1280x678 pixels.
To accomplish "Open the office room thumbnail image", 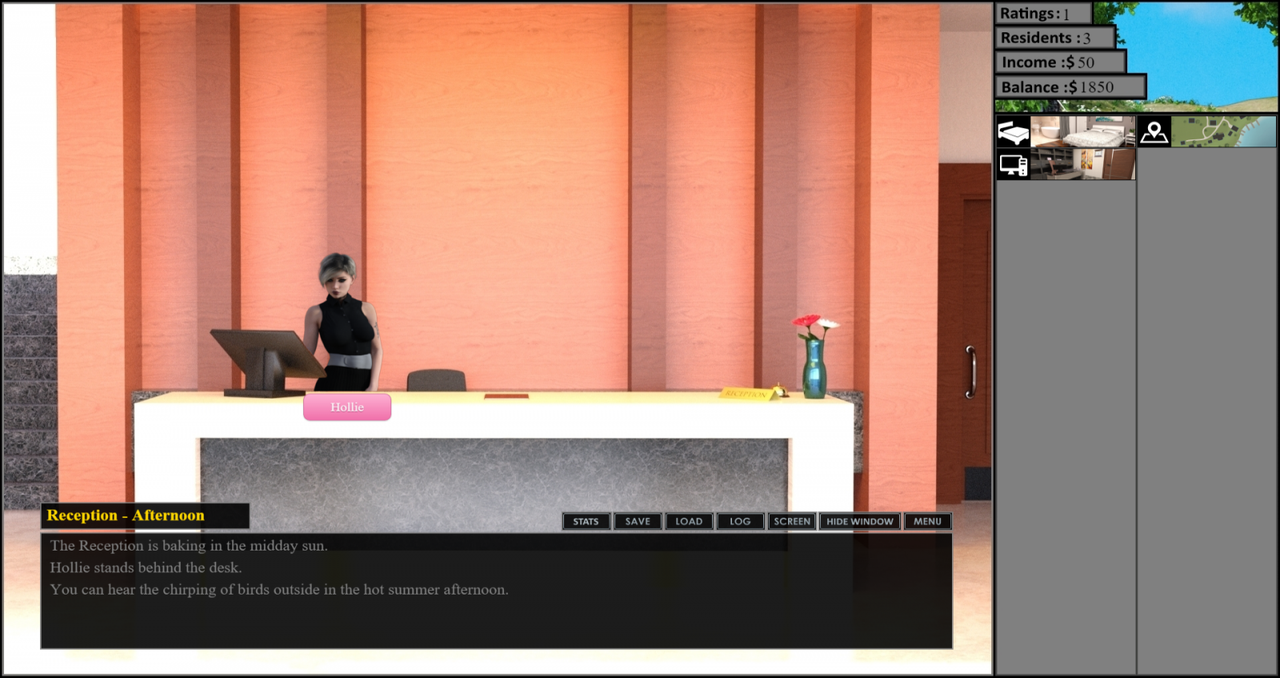I will (1083, 164).
